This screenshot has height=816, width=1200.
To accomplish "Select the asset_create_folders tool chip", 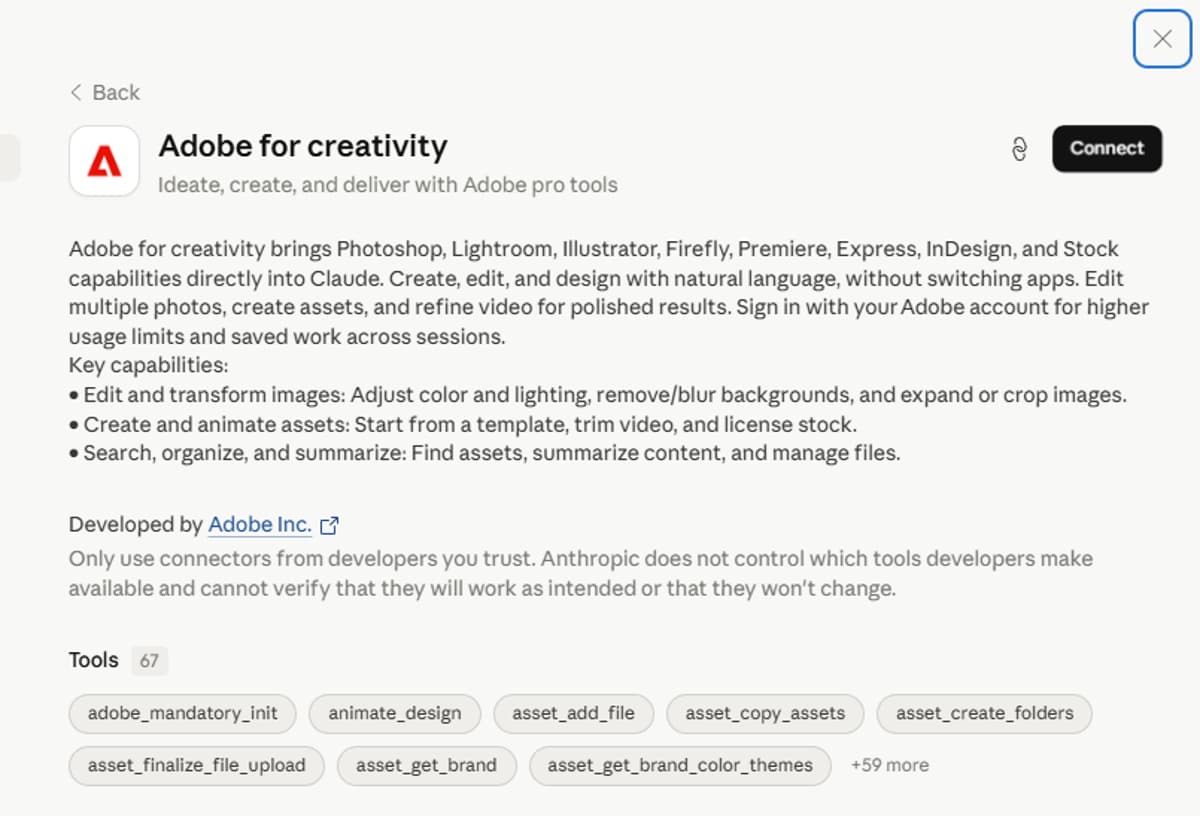I will [x=985, y=714].
